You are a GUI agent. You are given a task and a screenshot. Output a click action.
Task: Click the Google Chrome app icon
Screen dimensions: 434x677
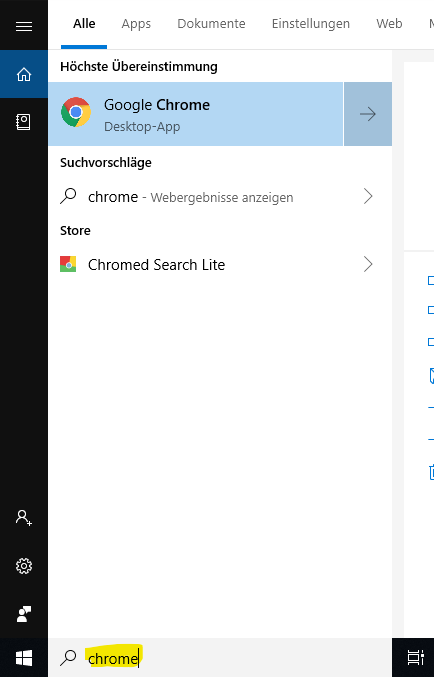pyautogui.click(x=76, y=112)
